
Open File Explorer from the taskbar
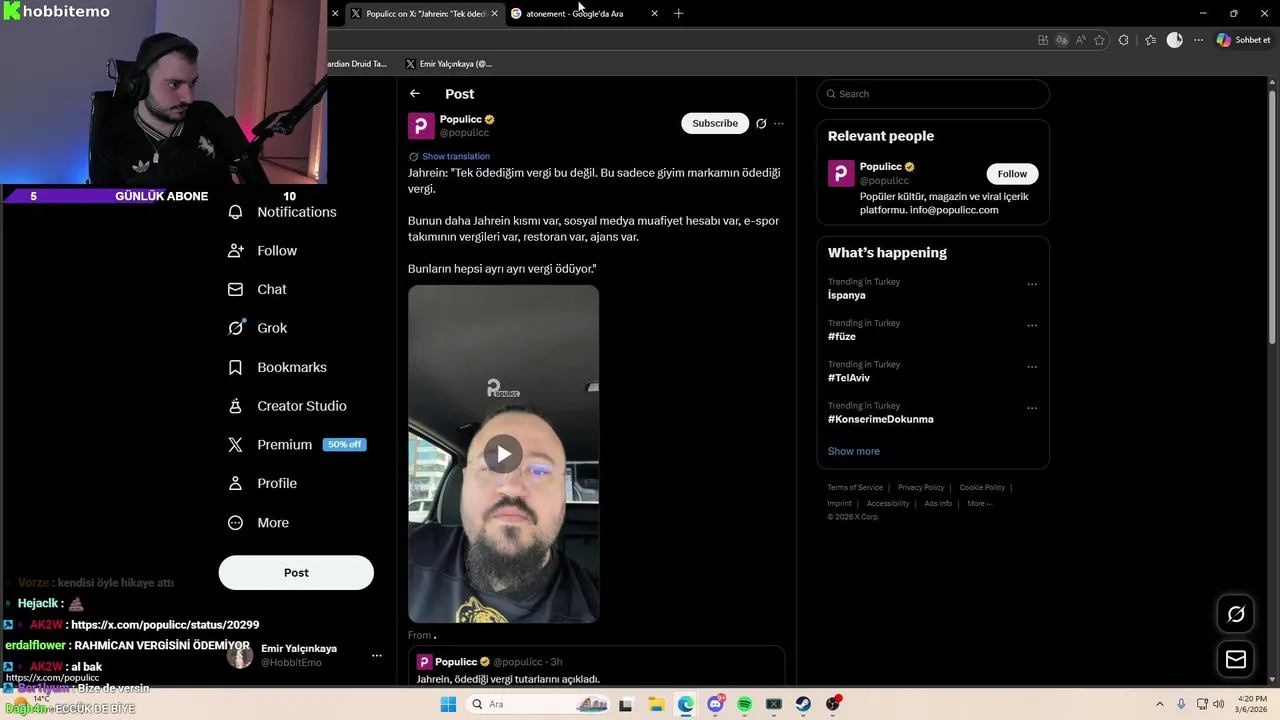coord(656,704)
